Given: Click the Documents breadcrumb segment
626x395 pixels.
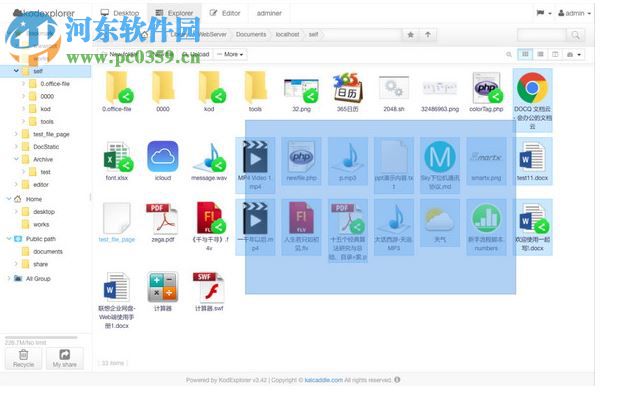Looking at the screenshot, I should click(x=251, y=34).
